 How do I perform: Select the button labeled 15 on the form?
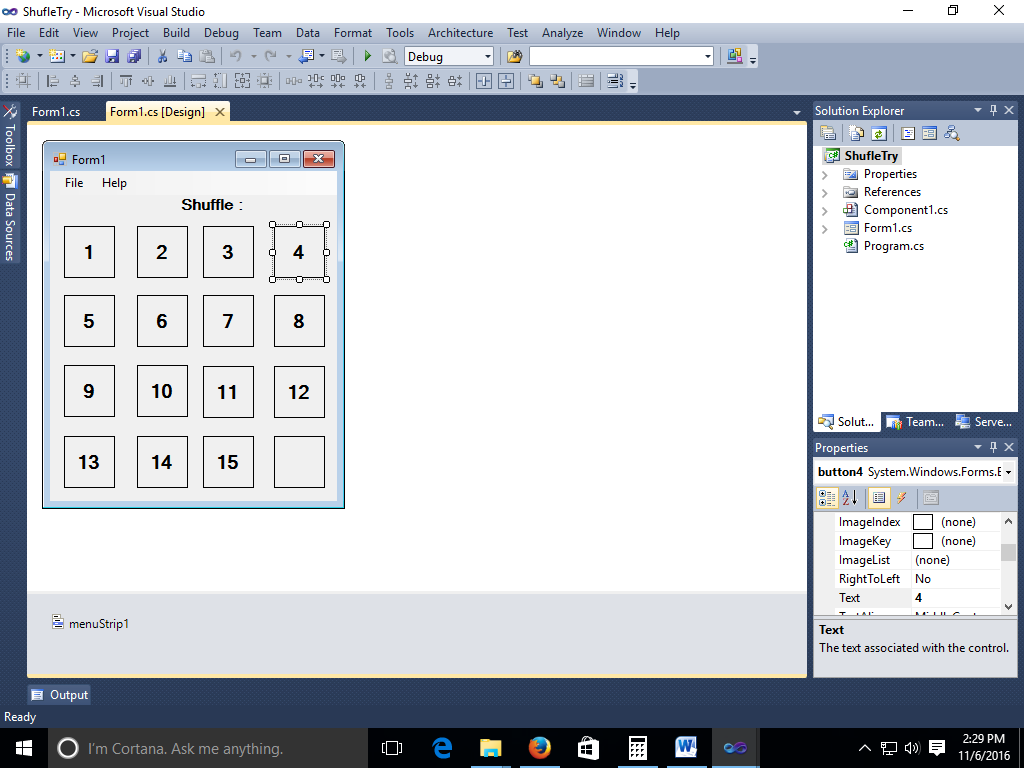coord(228,462)
